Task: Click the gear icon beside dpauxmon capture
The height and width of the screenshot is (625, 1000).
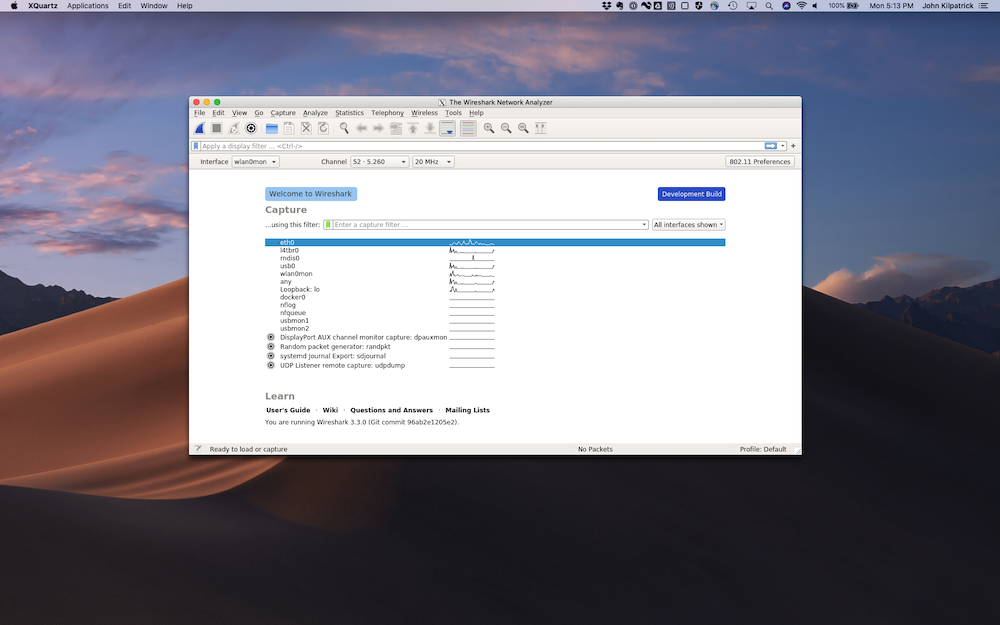Action: [x=271, y=337]
